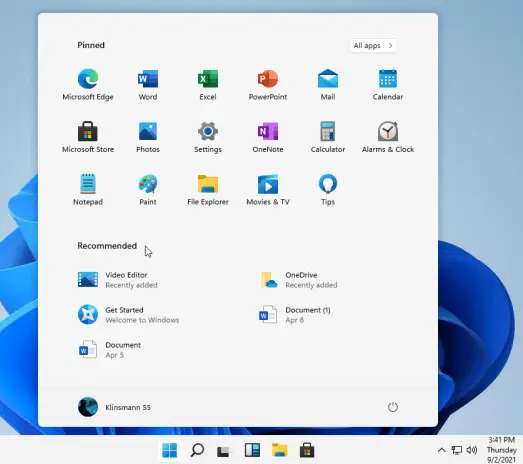Launch Movies & TV
523x464 pixels.
point(268,189)
